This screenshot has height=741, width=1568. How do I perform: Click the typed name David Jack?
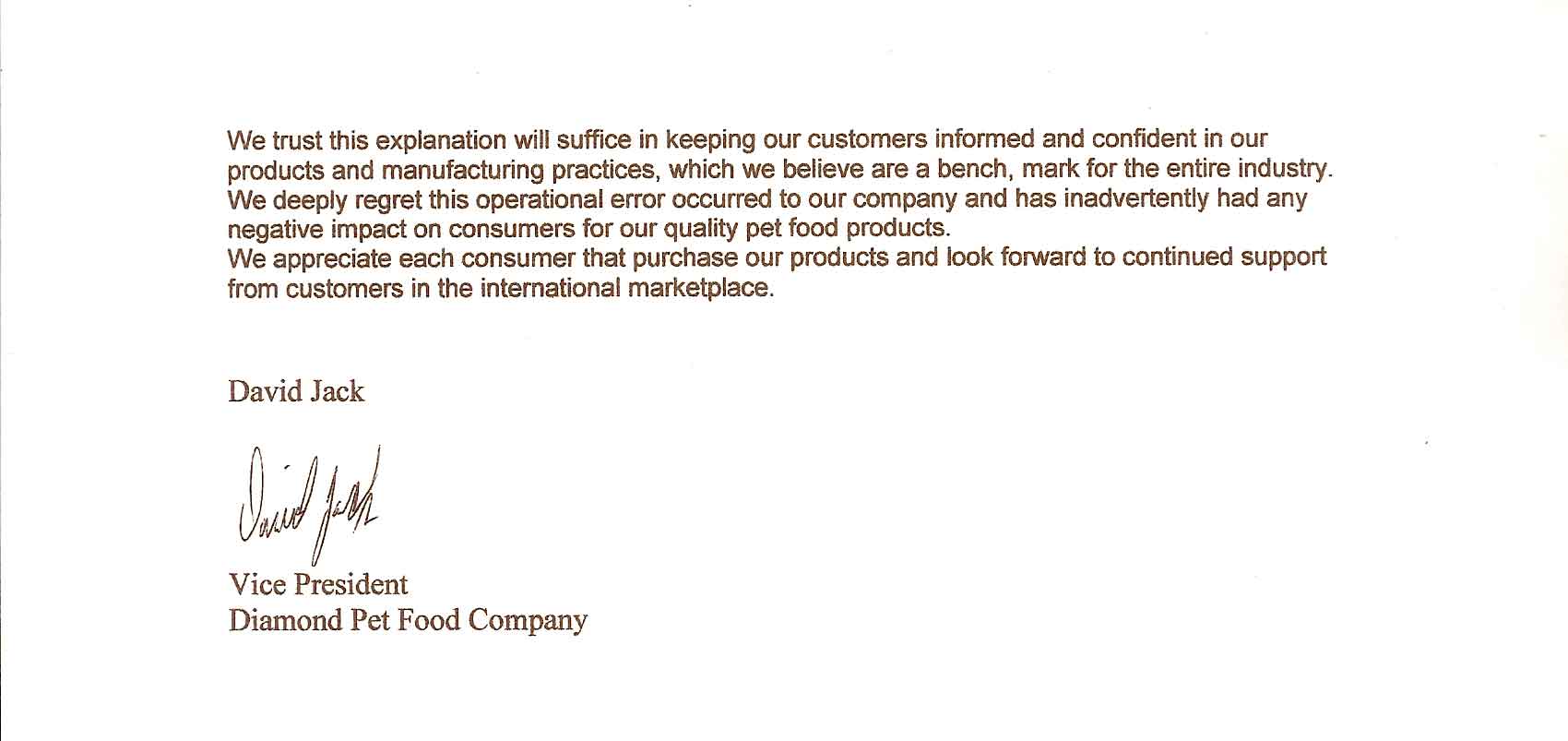click(x=296, y=391)
